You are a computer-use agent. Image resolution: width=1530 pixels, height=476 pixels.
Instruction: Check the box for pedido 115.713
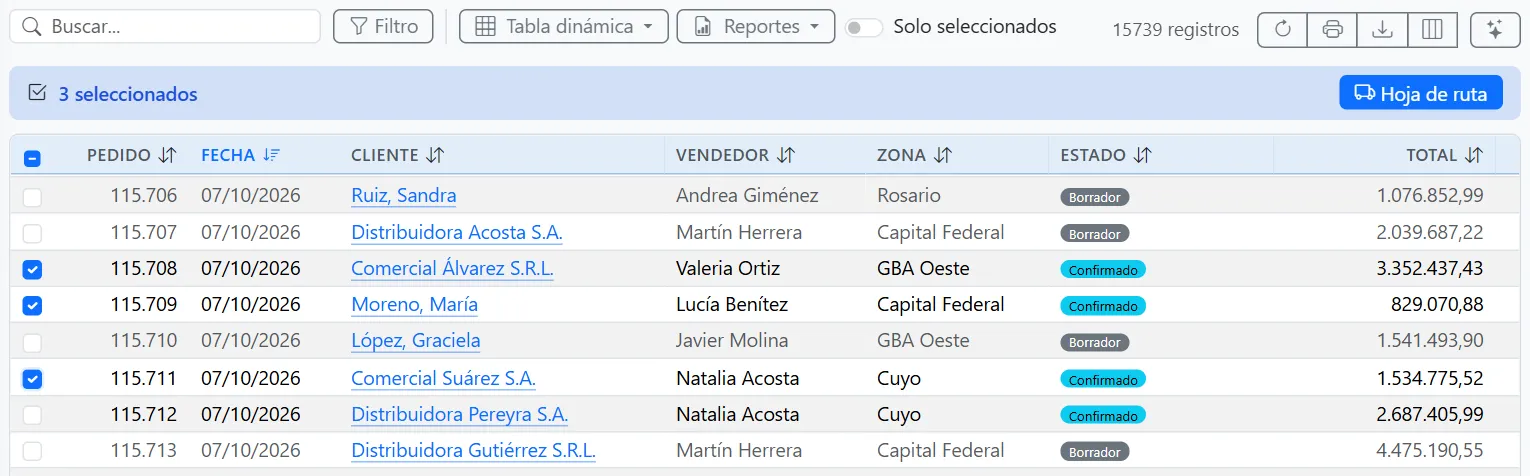pos(32,451)
